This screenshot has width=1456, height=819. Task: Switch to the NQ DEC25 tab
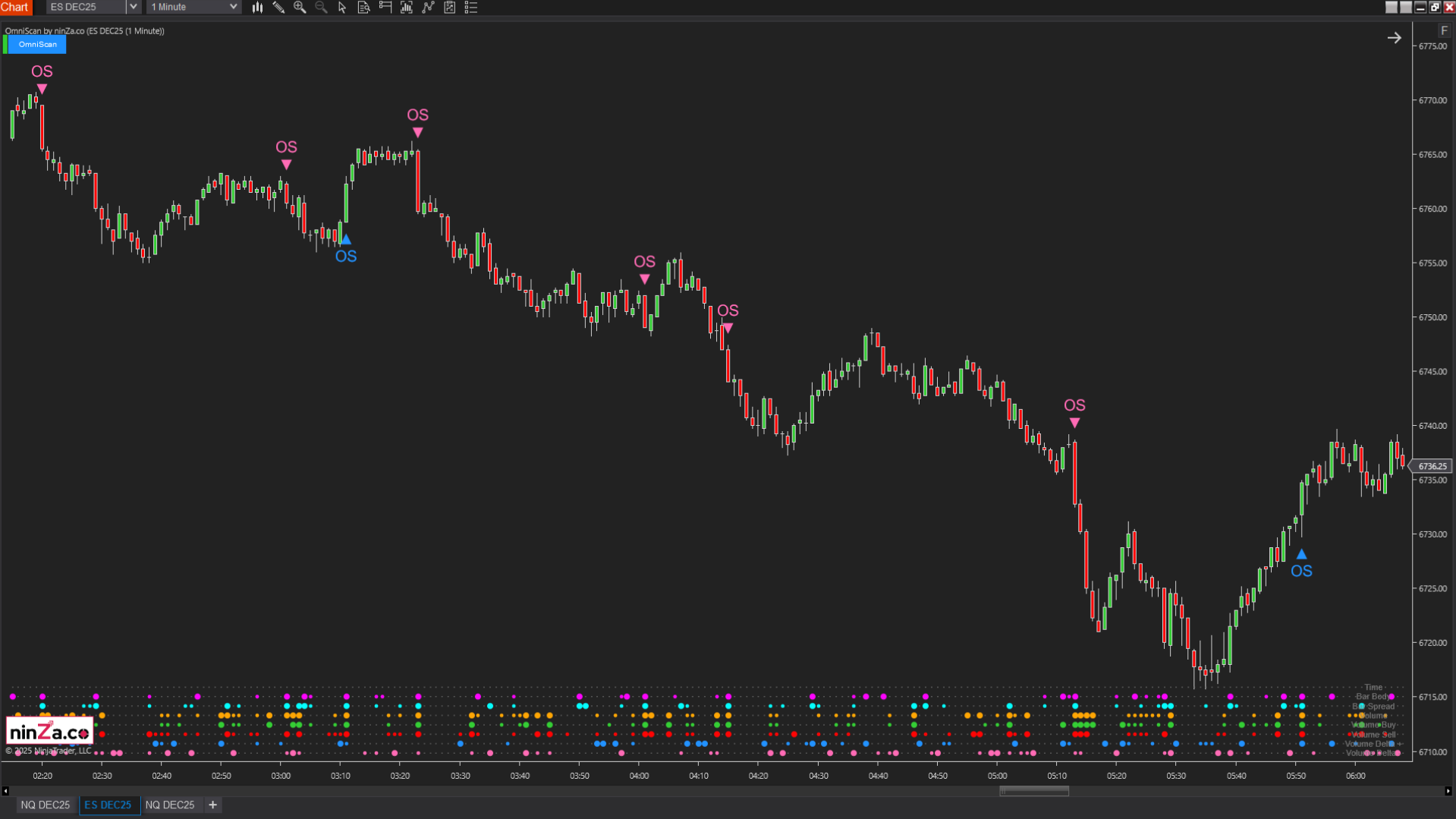coord(46,805)
